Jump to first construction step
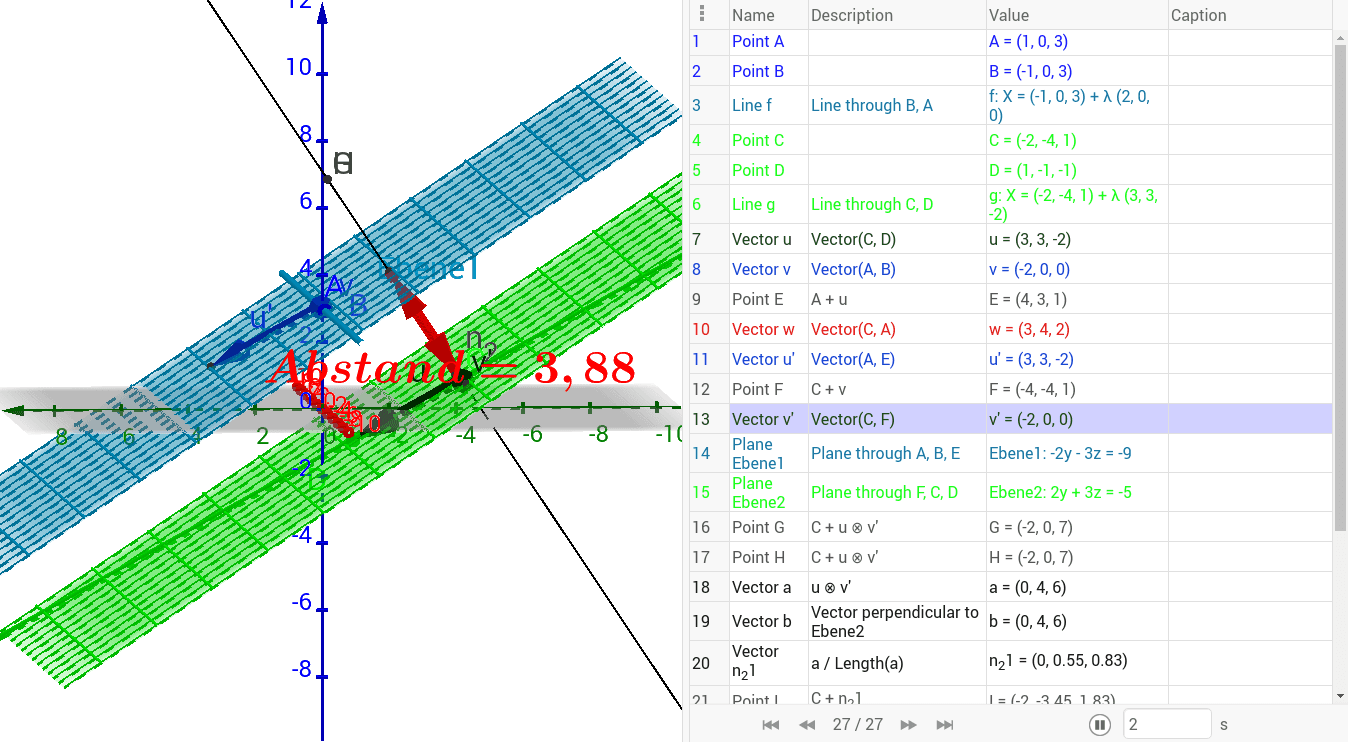Viewport: 1350px width, 744px height. (x=770, y=725)
